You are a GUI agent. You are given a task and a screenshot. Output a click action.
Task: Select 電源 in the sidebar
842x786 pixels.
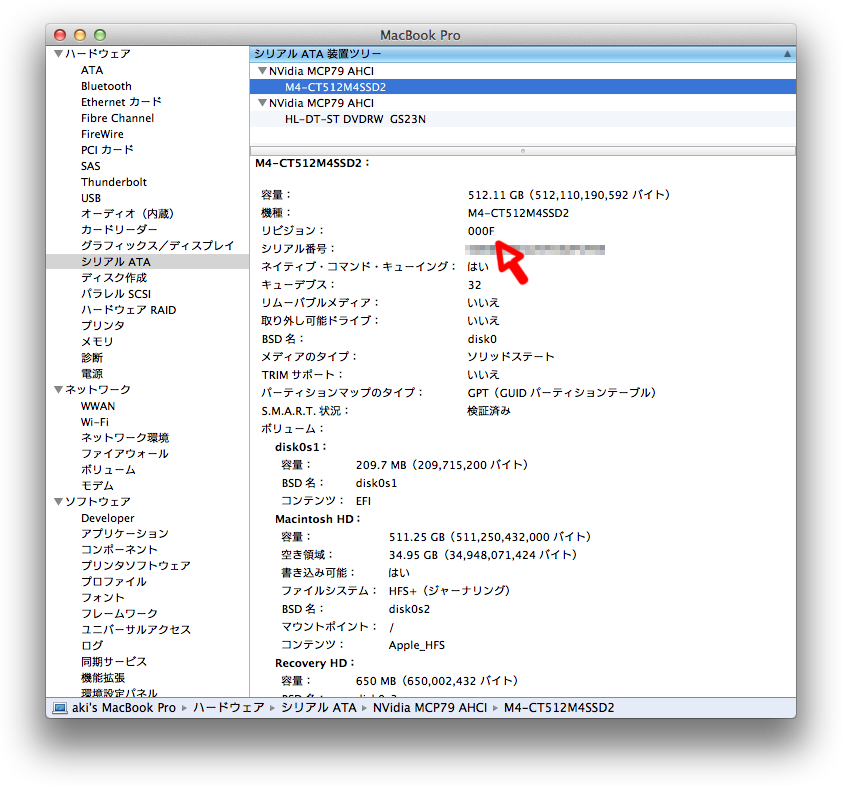92,374
